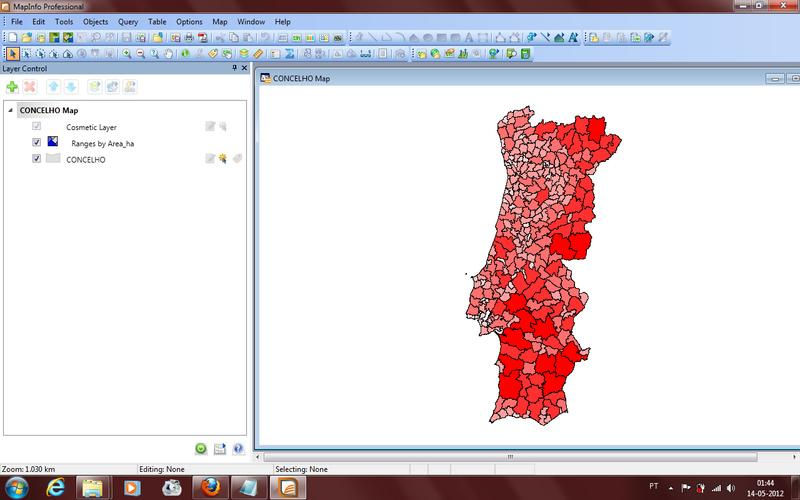Click Move Layer Up arrow icon
This screenshot has width=800, height=500.
pyautogui.click(x=53, y=87)
